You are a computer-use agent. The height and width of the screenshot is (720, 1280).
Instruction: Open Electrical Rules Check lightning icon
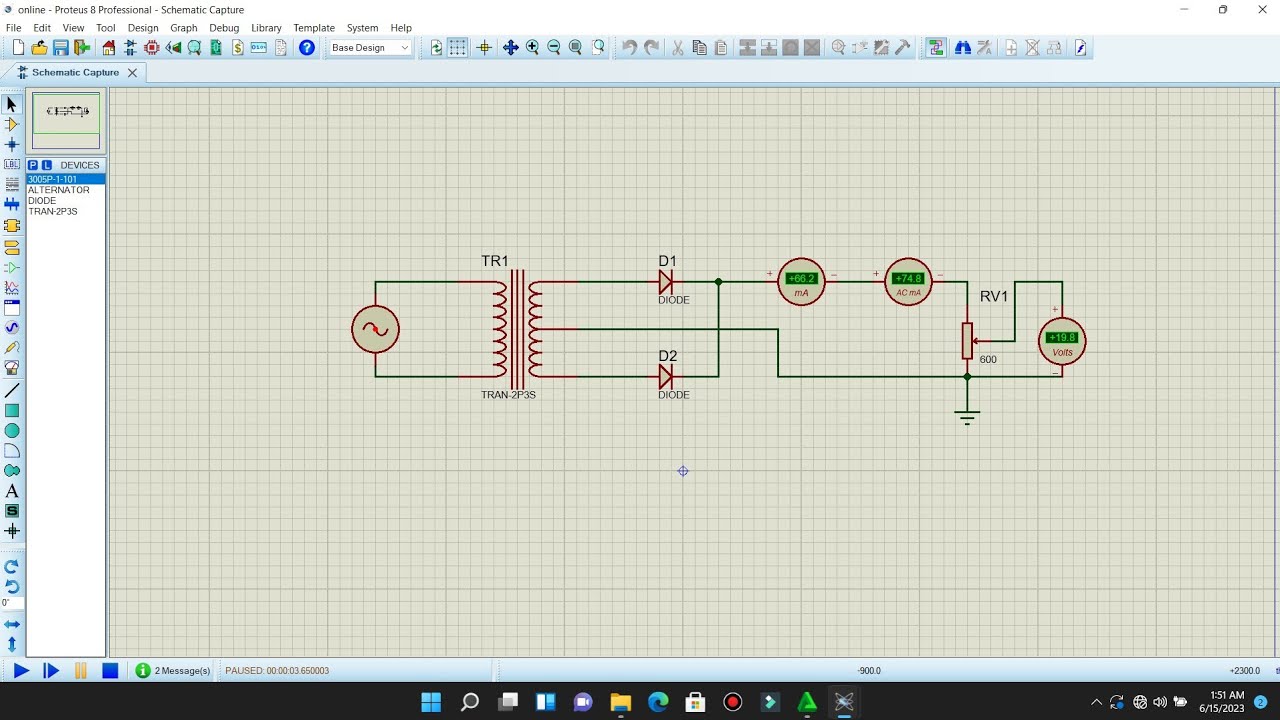[x=1080, y=47]
